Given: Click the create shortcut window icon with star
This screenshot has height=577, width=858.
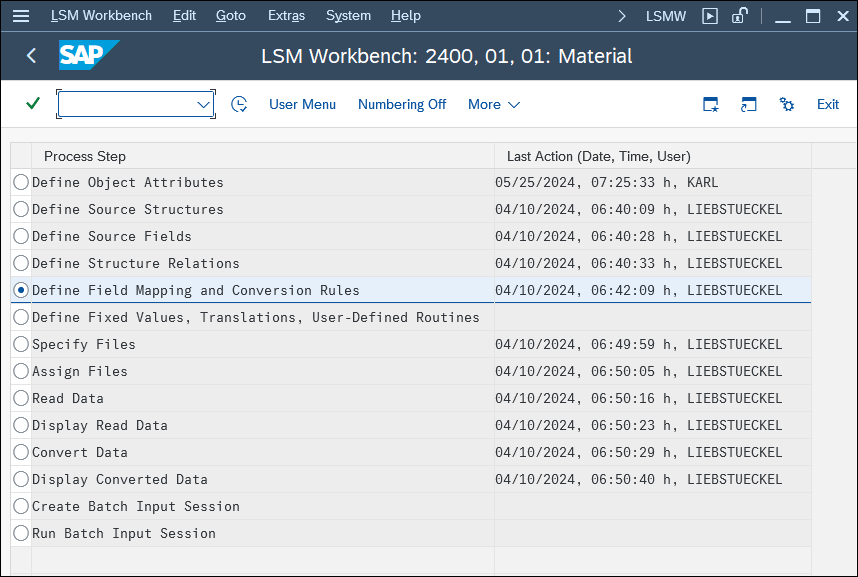Looking at the screenshot, I should point(710,104).
